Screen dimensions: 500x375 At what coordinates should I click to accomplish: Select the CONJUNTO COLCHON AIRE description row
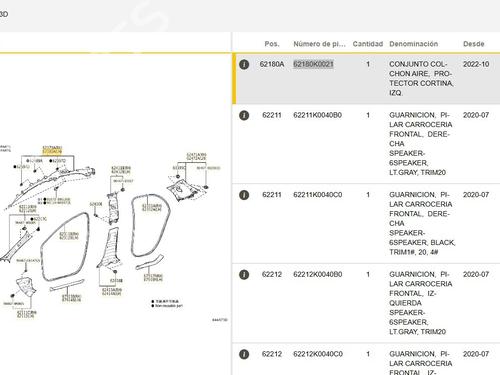pos(366,79)
